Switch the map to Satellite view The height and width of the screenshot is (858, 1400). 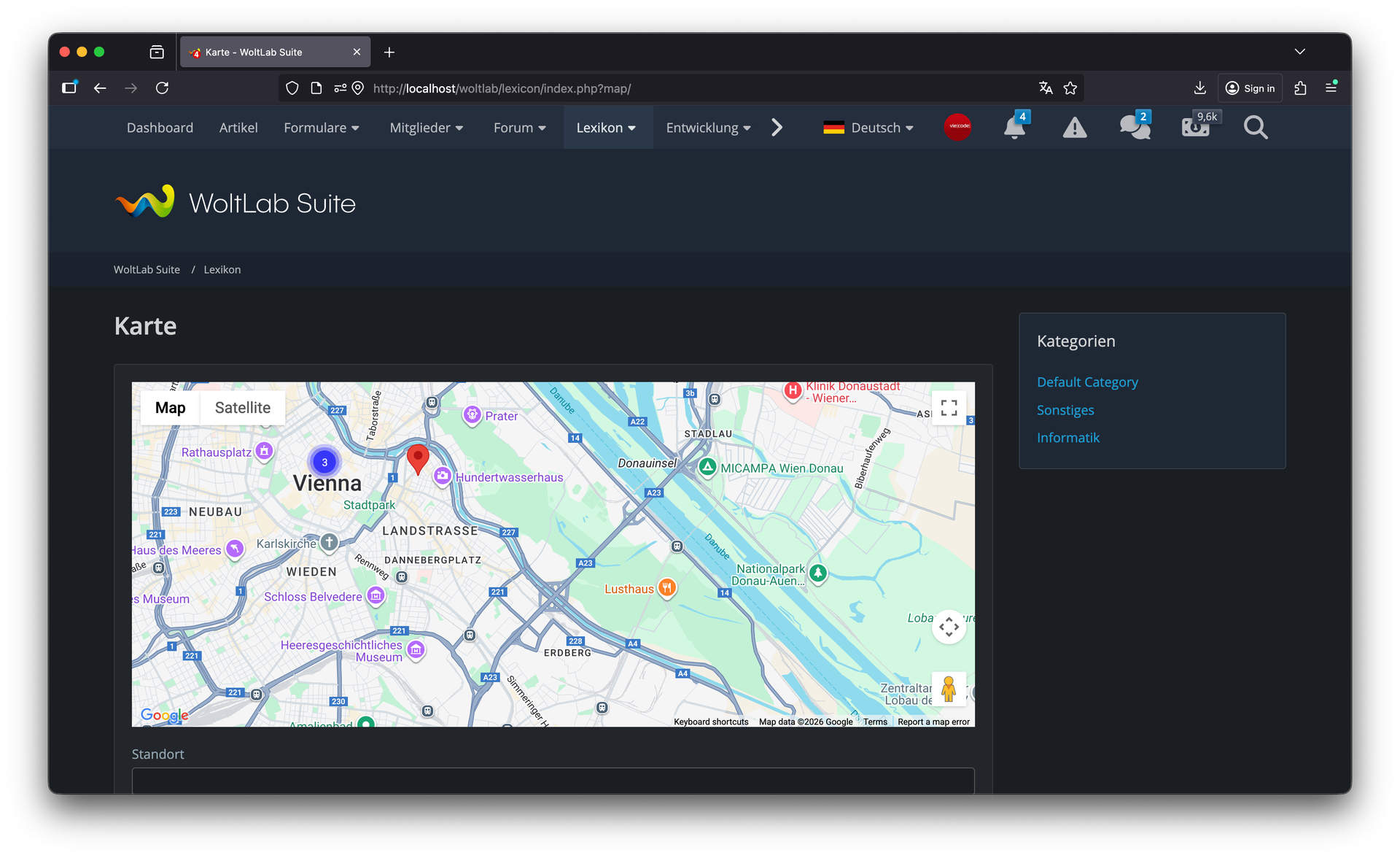(x=242, y=408)
